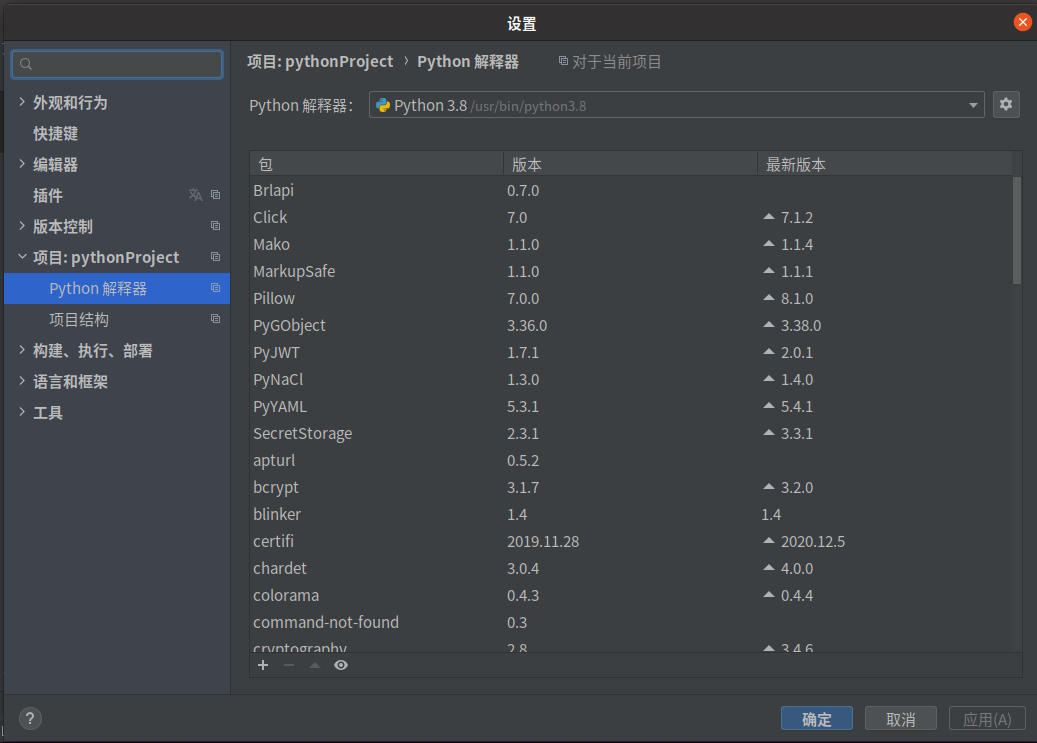The height and width of the screenshot is (743, 1037).
Task: Expand the 外观和行为 section
Action: [22, 102]
